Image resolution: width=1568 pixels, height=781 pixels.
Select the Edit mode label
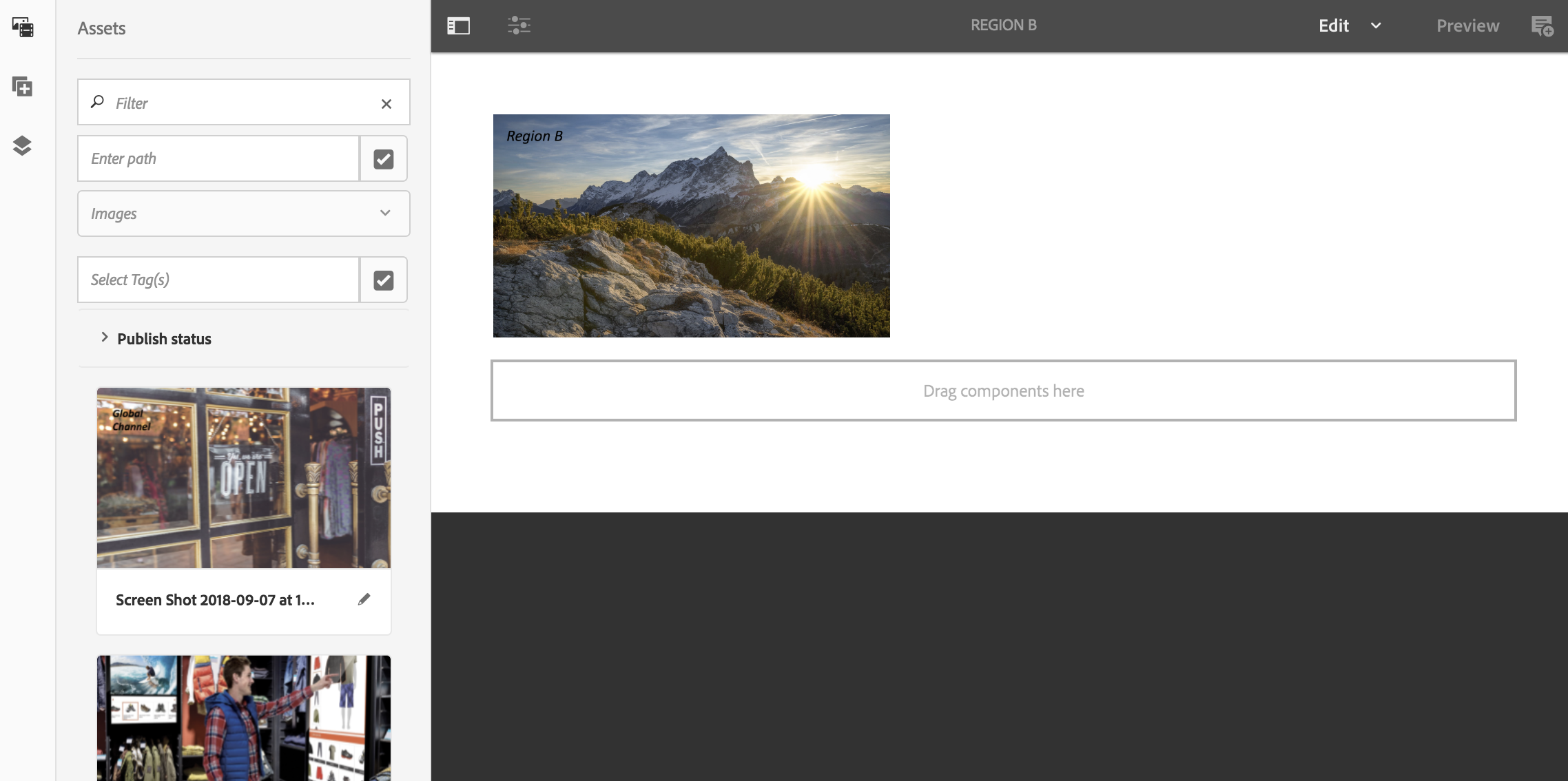tap(1333, 26)
